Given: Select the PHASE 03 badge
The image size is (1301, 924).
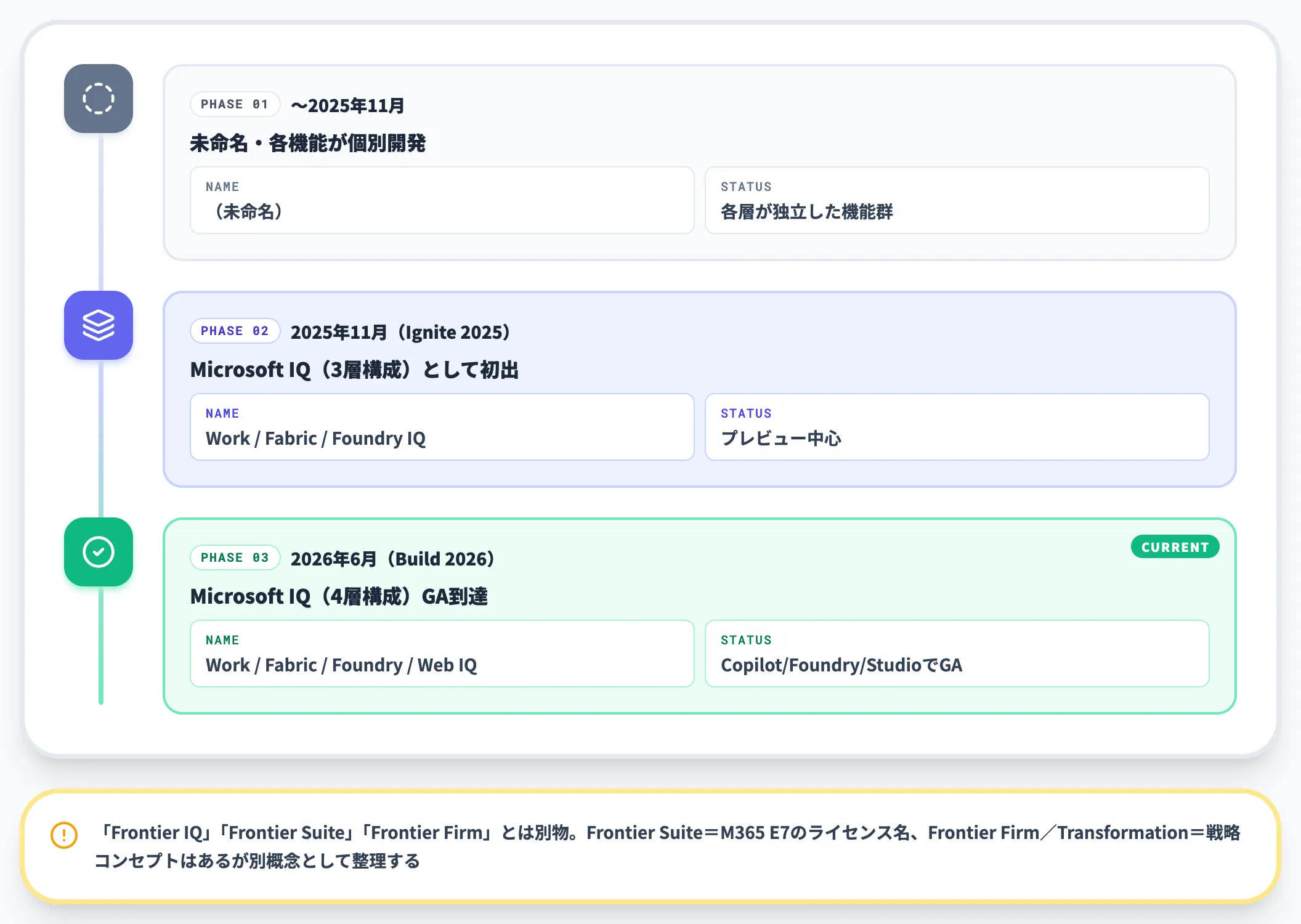Looking at the screenshot, I should [235, 557].
